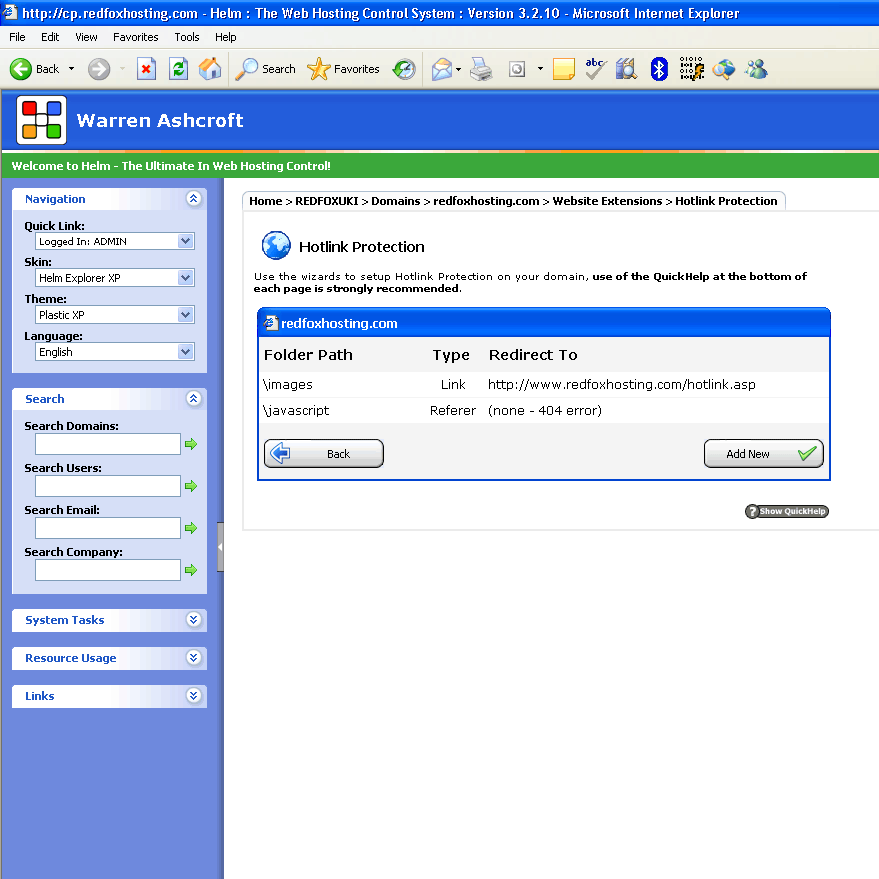Click green arrow beside Search Email
879x879 pixels.
(x=191, y=528)
